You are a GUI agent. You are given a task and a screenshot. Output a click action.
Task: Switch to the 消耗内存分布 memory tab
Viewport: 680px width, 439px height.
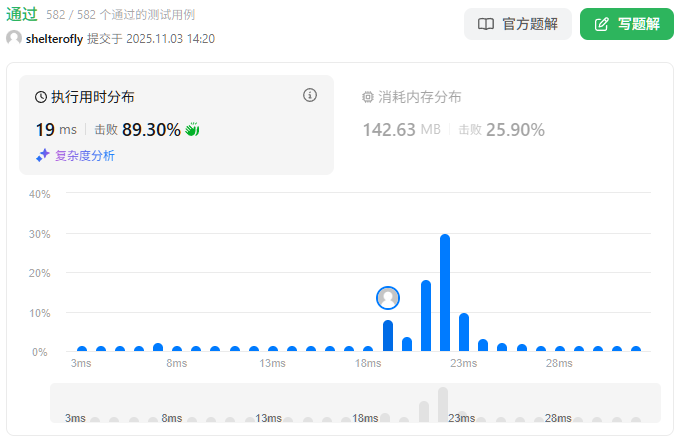pyautogui.click(x=419, y=97)
